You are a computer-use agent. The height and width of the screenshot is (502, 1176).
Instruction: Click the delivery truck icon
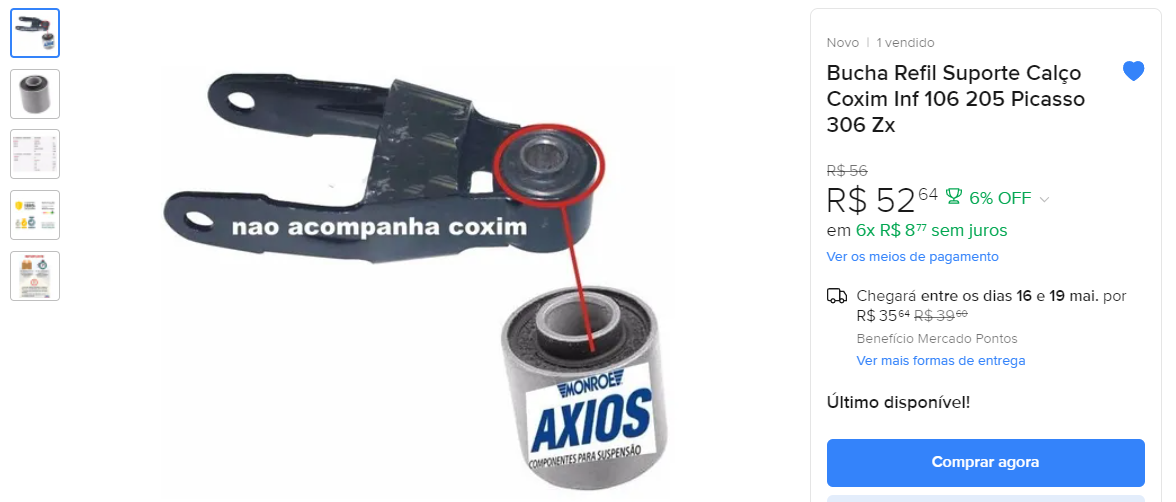pyautogui.click(x=837, y=296)
